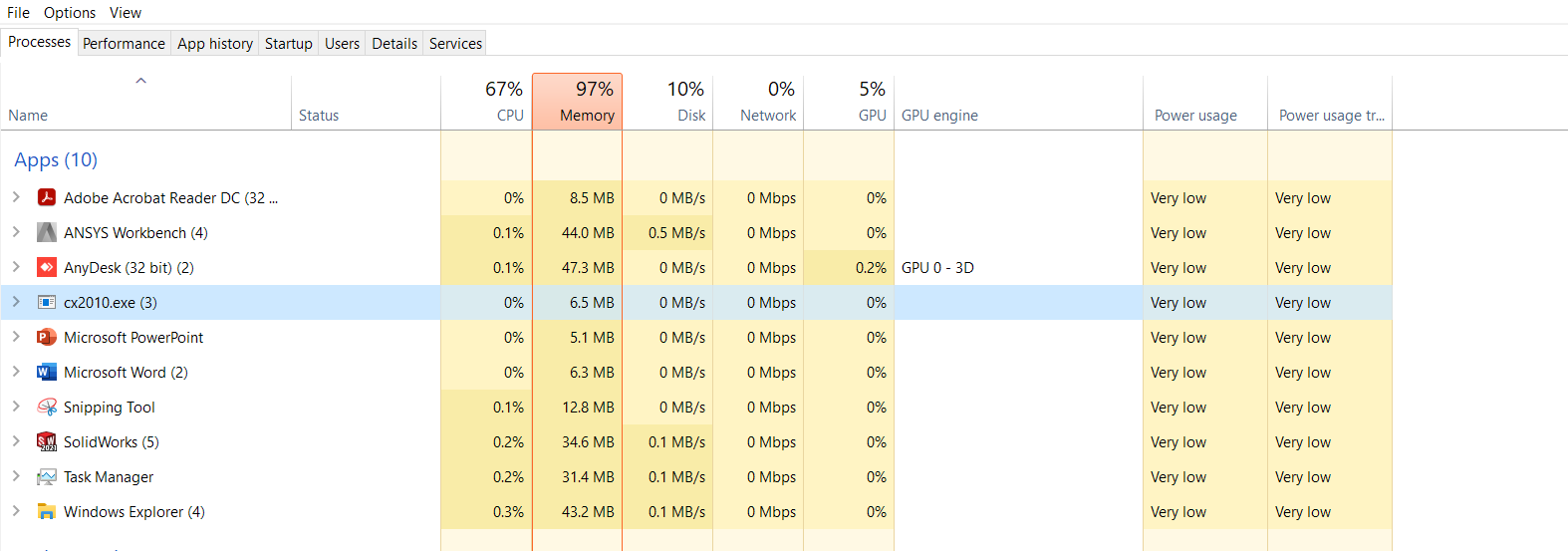The width and height of the screenshot is (1568, 551).
Task: Switch to the Performance tab
Action: click(x=124, y=43)
